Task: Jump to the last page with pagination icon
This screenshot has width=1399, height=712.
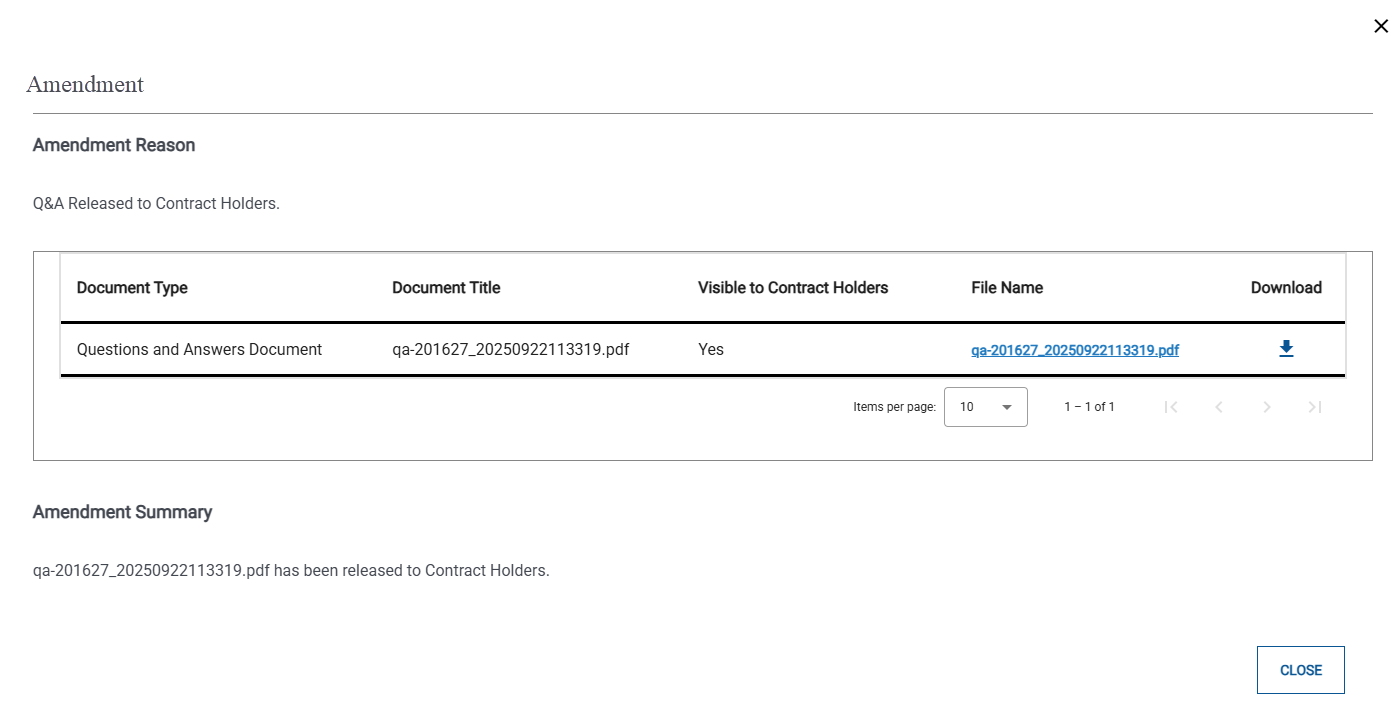Action: pos(1315,407)
